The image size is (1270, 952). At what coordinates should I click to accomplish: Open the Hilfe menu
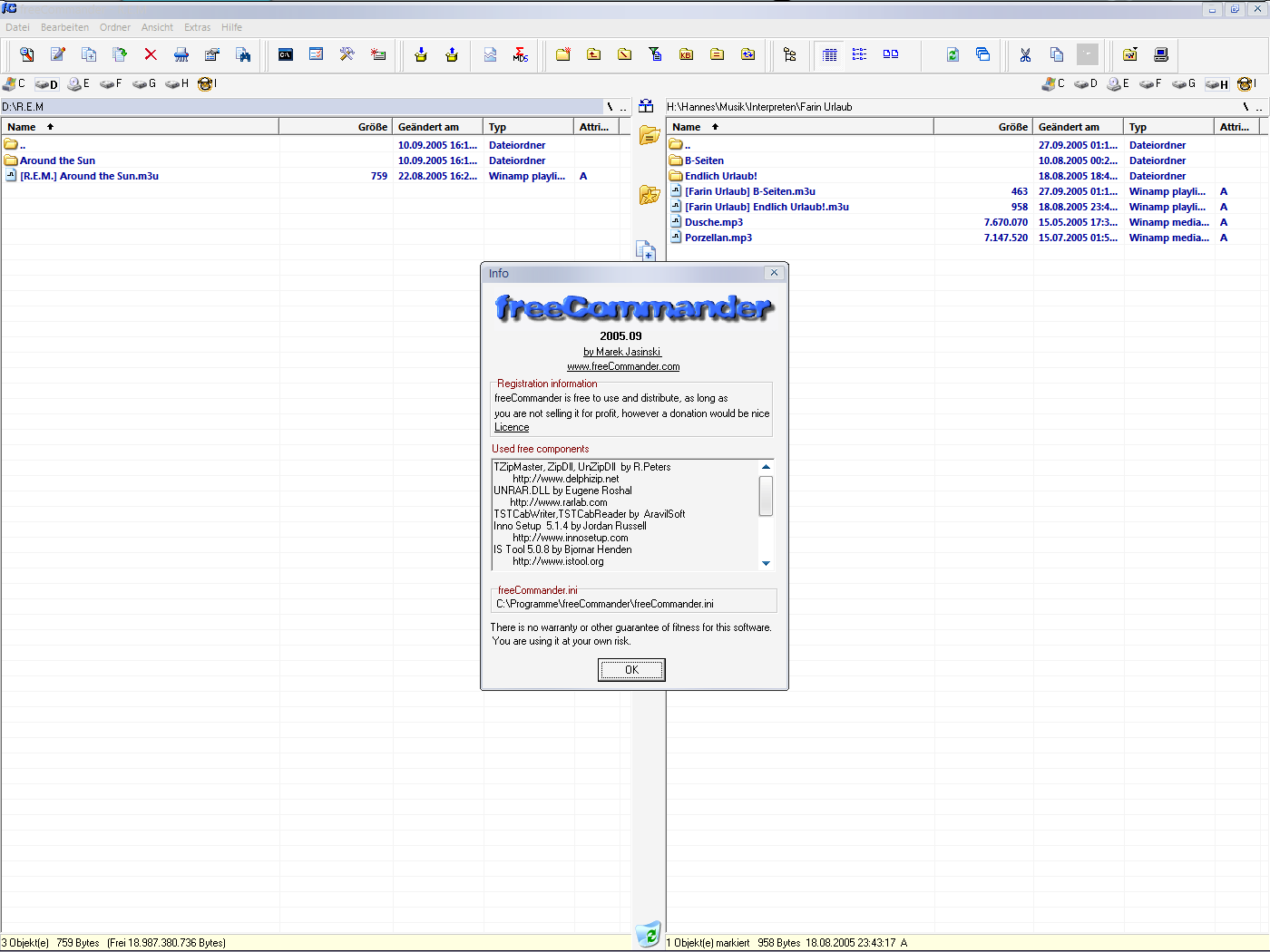[231, 27]
